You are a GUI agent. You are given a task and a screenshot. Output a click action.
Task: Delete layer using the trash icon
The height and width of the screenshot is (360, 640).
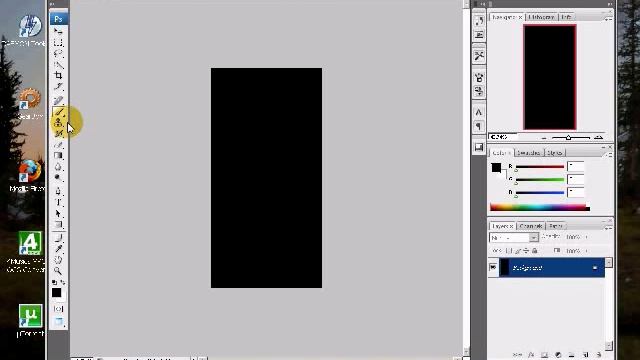click(599, 355)
